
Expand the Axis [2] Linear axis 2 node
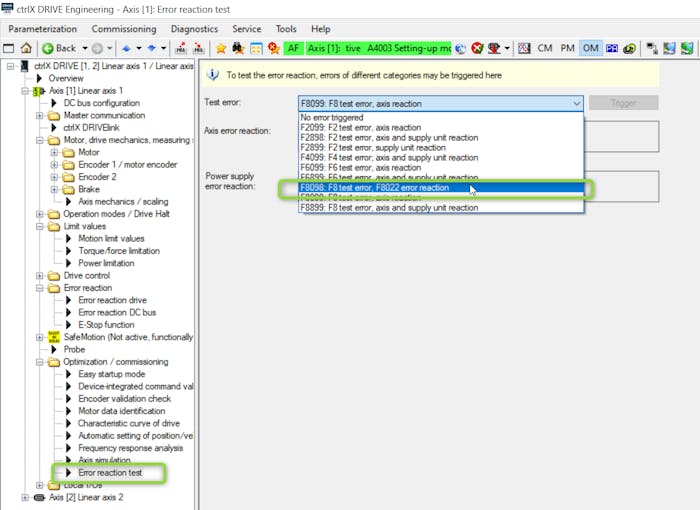[25, 497]
